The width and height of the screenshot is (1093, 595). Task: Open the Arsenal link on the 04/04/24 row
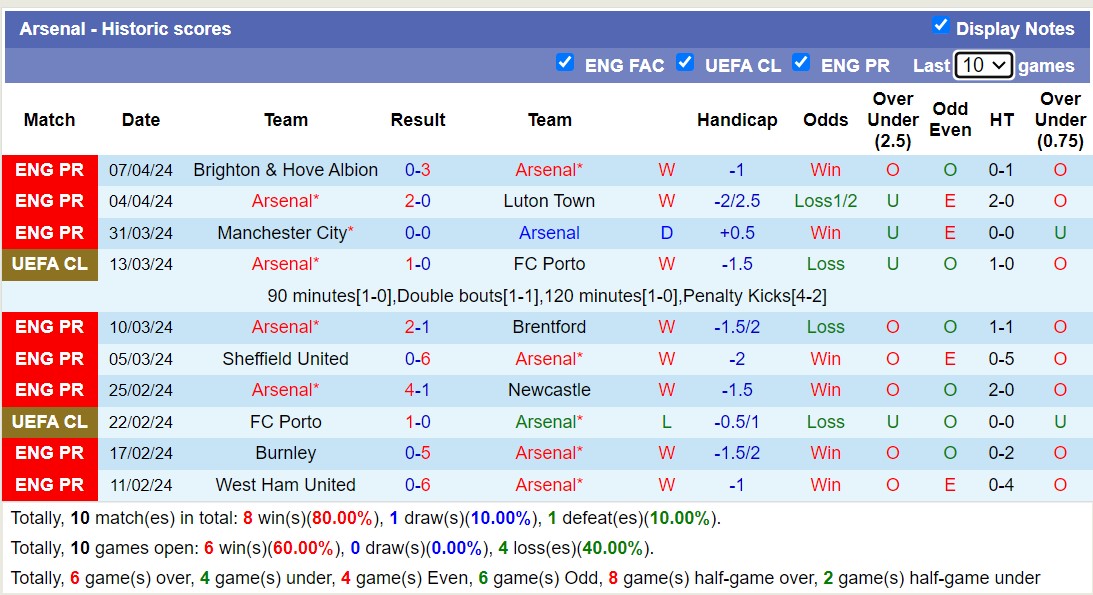[x=285, y=201]
